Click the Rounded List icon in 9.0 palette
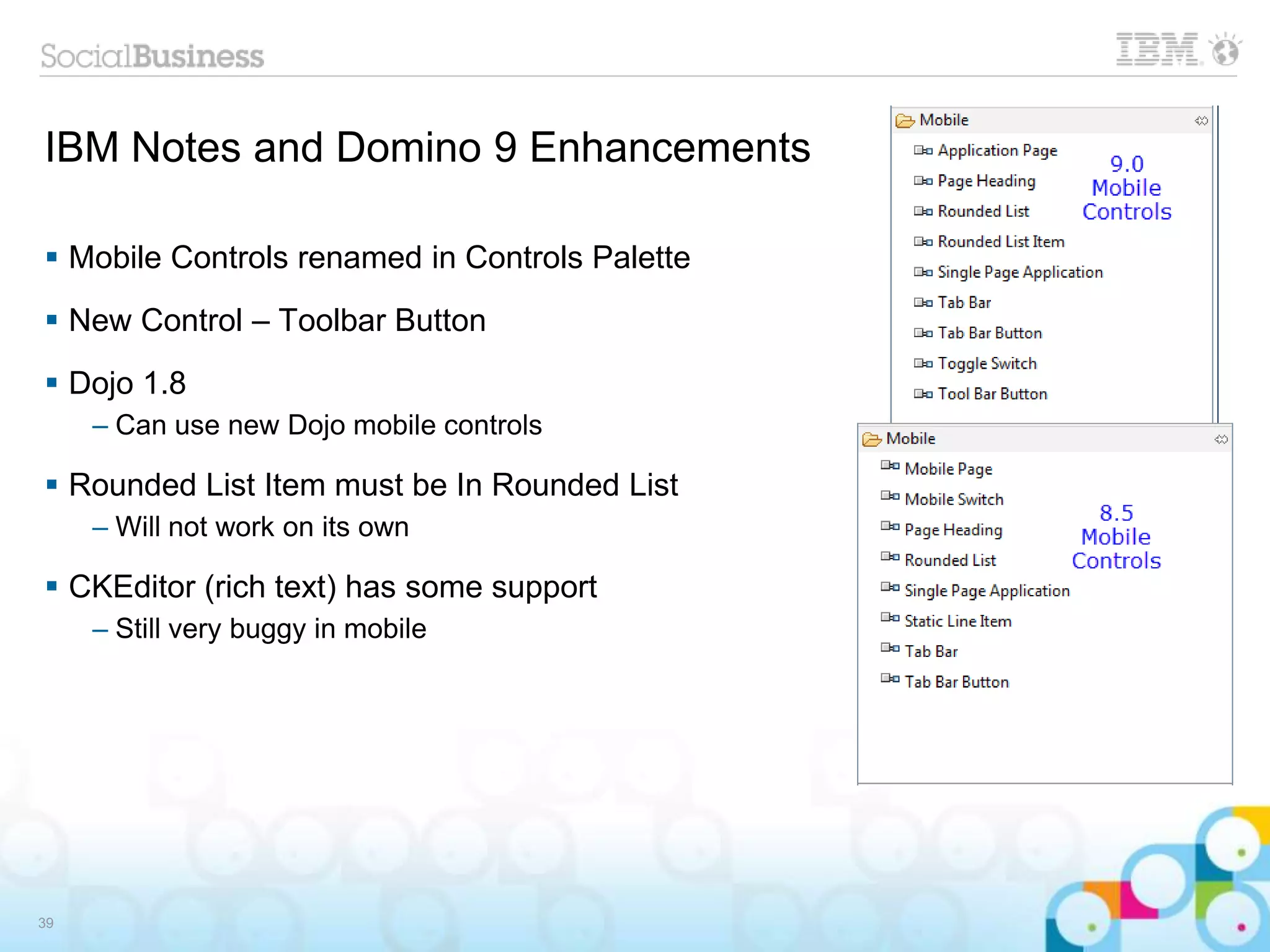This screenshot has height=952, width=1270. click(x=923, y=211)
